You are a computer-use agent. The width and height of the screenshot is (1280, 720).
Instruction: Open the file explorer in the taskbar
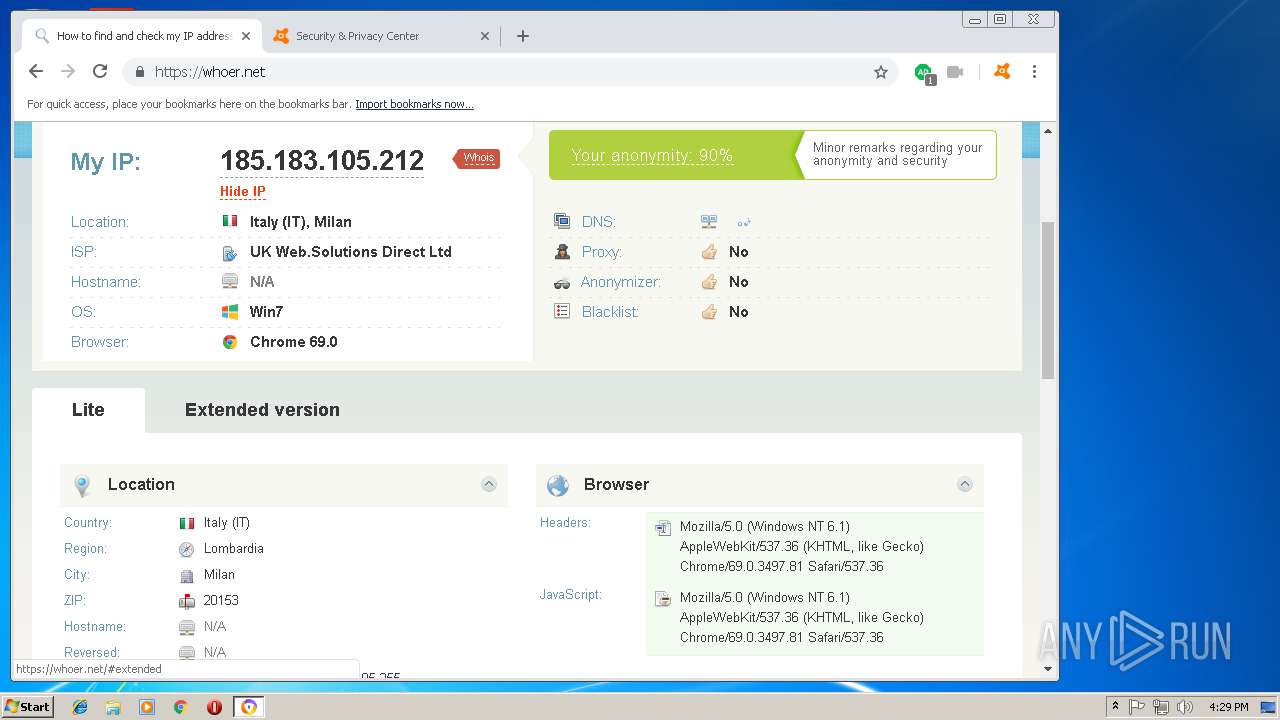[x=113, y=707]
